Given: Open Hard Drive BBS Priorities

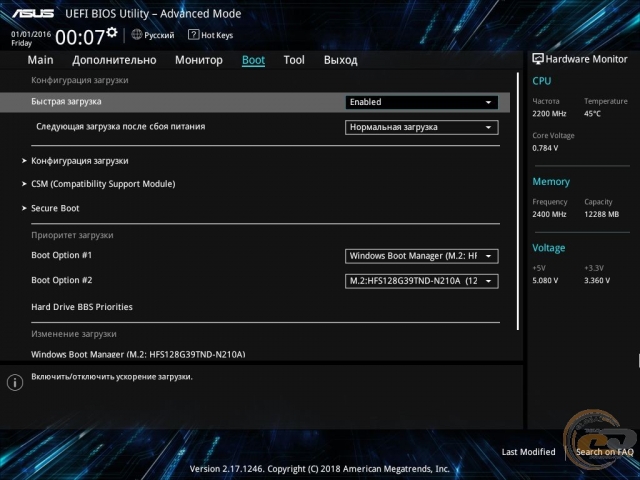Looking at the screenshot, I should click(x=82, y=307).
